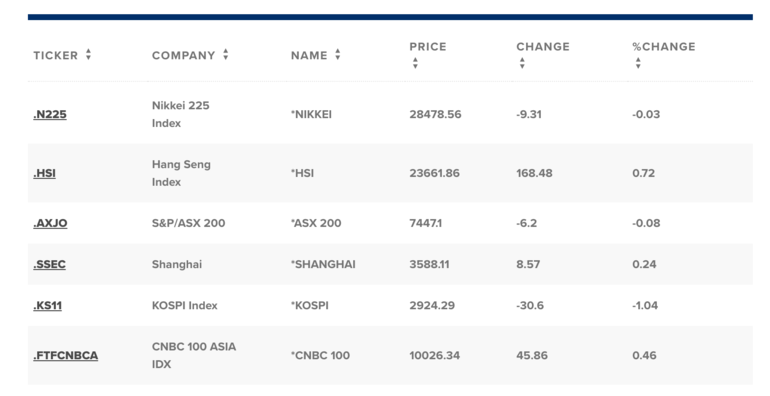The height and width of the screenshot is (396, 770).
Task: Sort by COMPANY column arrows icon
Action: [x=225, y=55]
